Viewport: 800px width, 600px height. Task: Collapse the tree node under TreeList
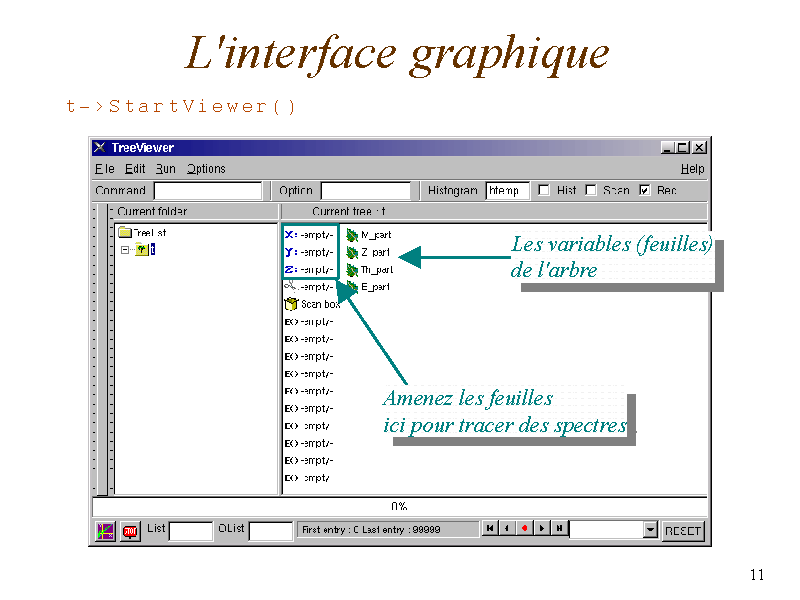click(126, 250)
